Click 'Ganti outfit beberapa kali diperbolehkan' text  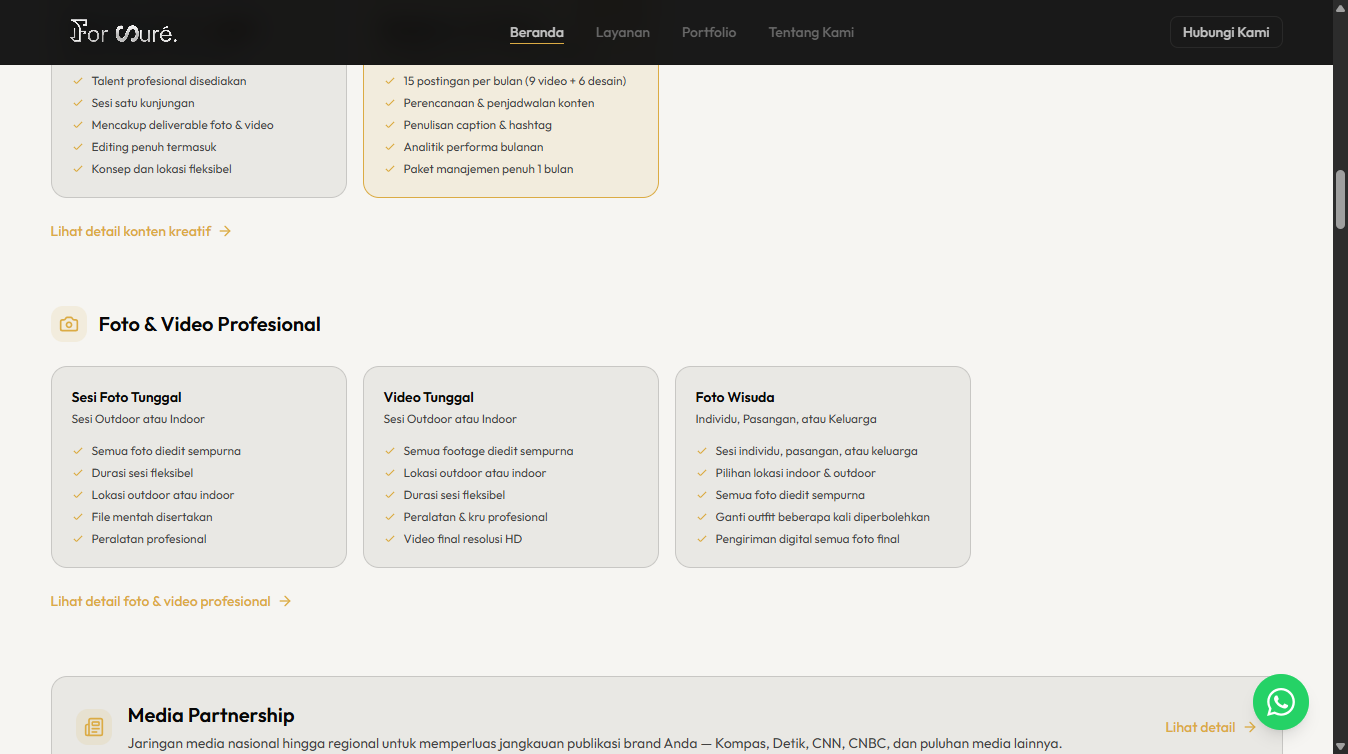click(x=823, y=517)
